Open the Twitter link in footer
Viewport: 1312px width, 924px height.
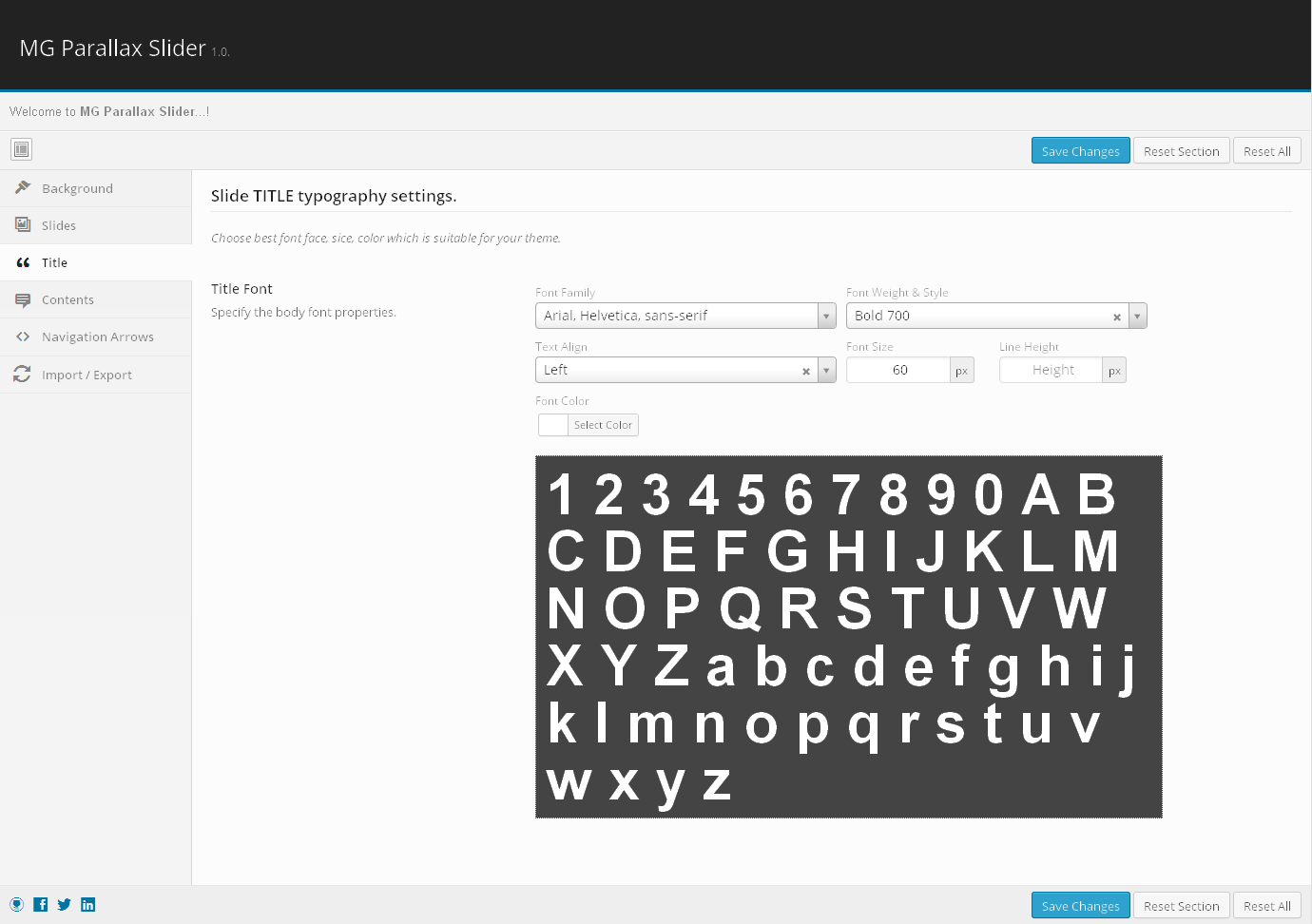(64, 904)
